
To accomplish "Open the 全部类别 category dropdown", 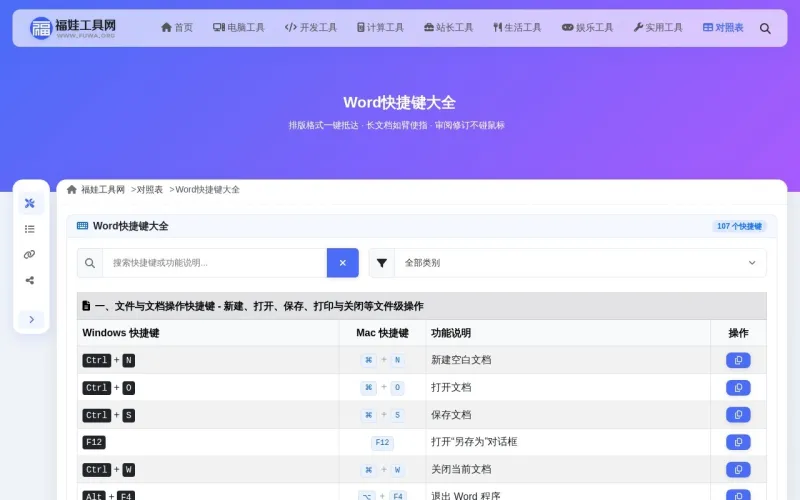I will tap(580, 263).
